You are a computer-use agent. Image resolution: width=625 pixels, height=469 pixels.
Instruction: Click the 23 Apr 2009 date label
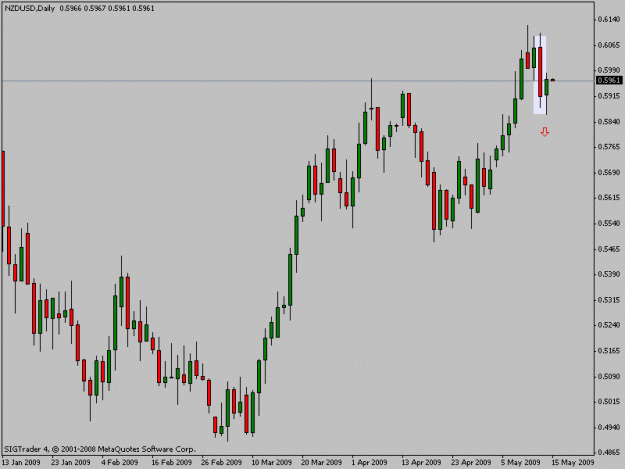[x=471, y=463]
